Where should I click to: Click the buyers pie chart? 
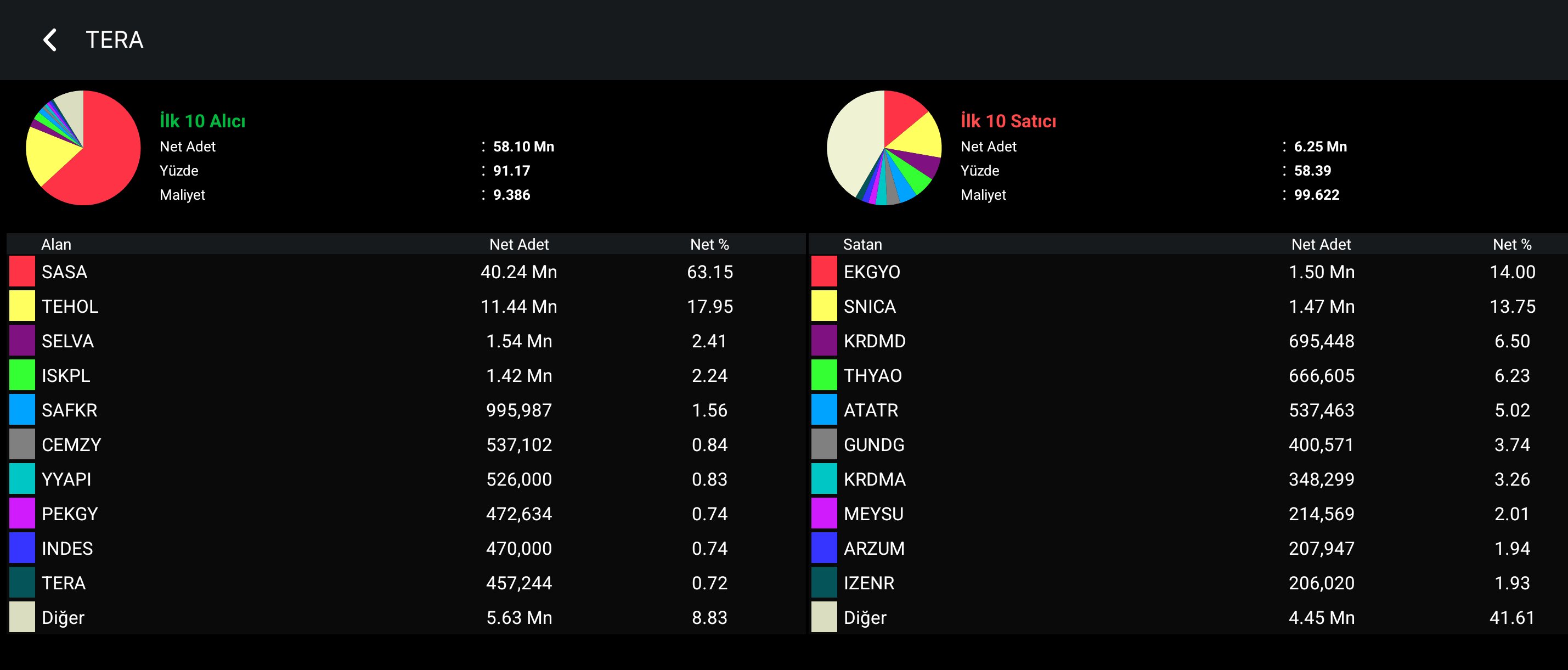tap(83, 148)
